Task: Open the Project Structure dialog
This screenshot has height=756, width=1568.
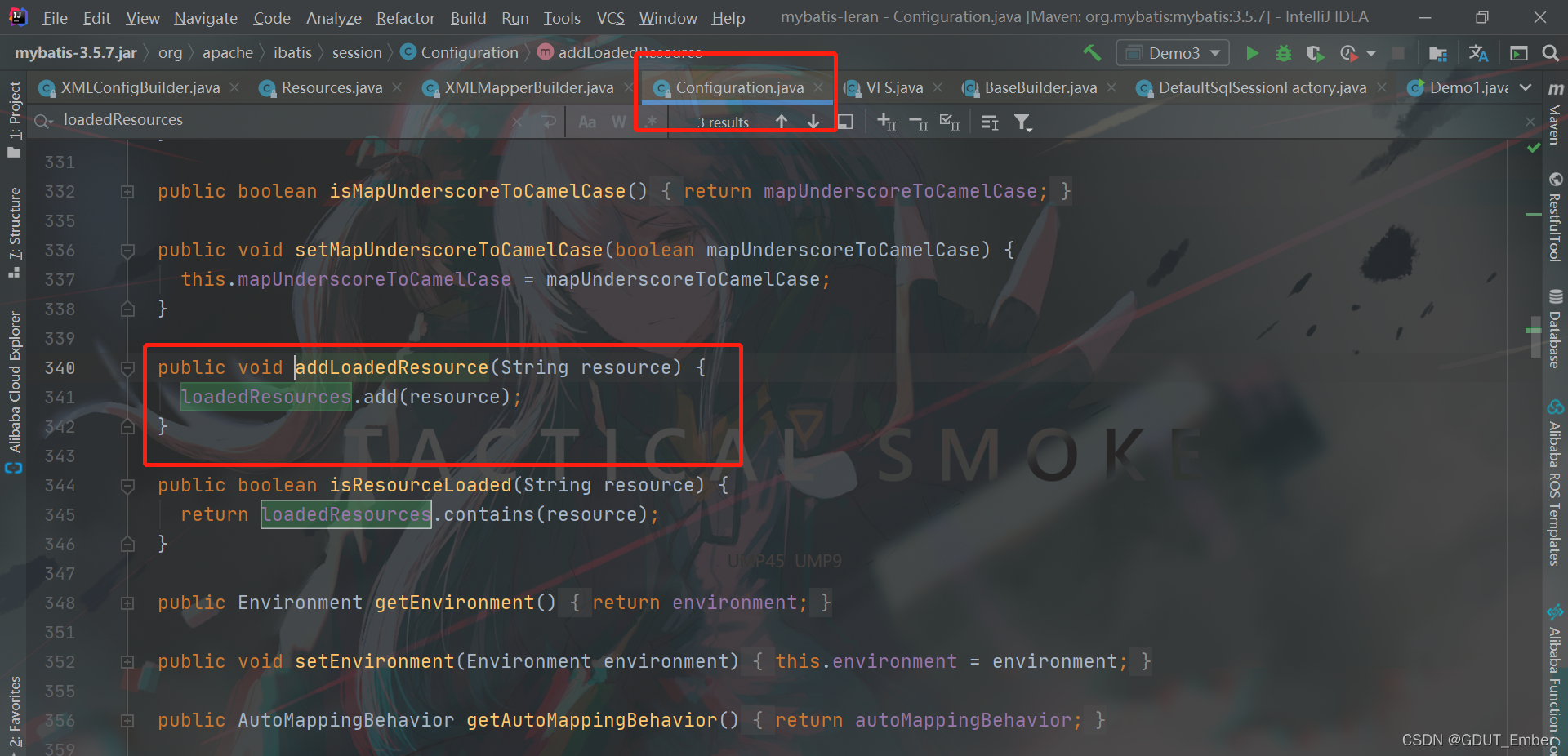Action: 1438,53
